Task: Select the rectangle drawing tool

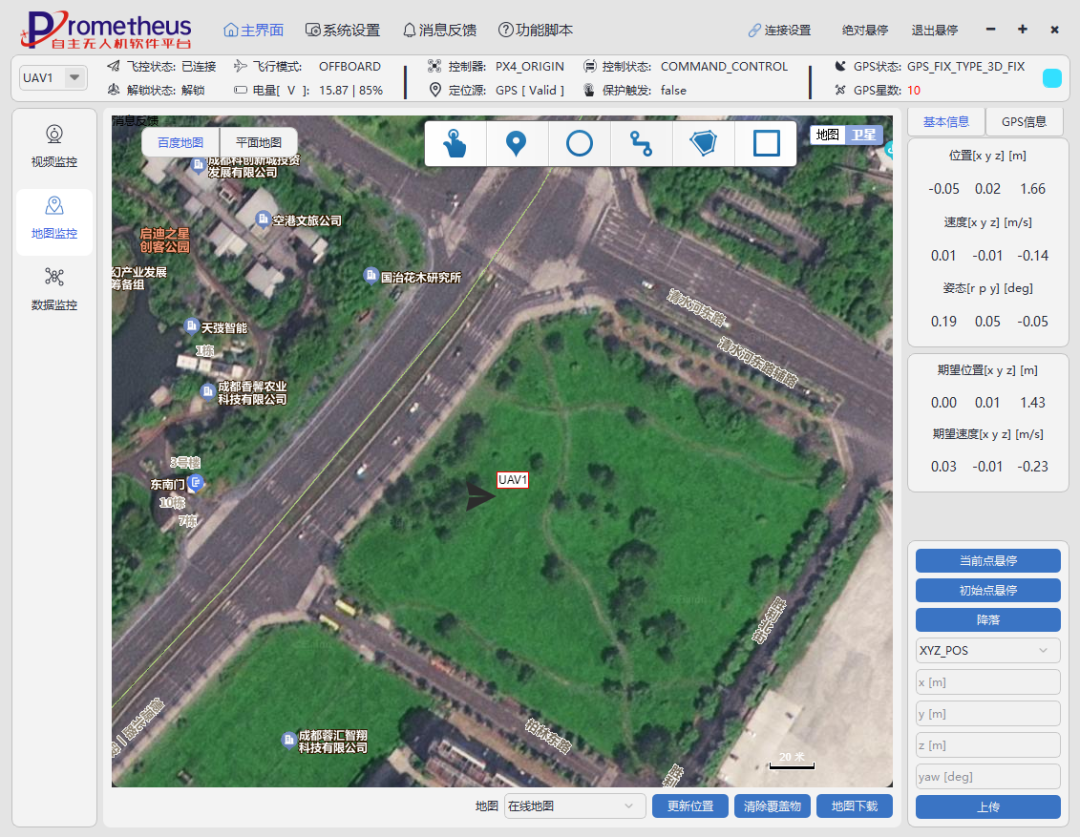Action: click(x=766, y=144)
